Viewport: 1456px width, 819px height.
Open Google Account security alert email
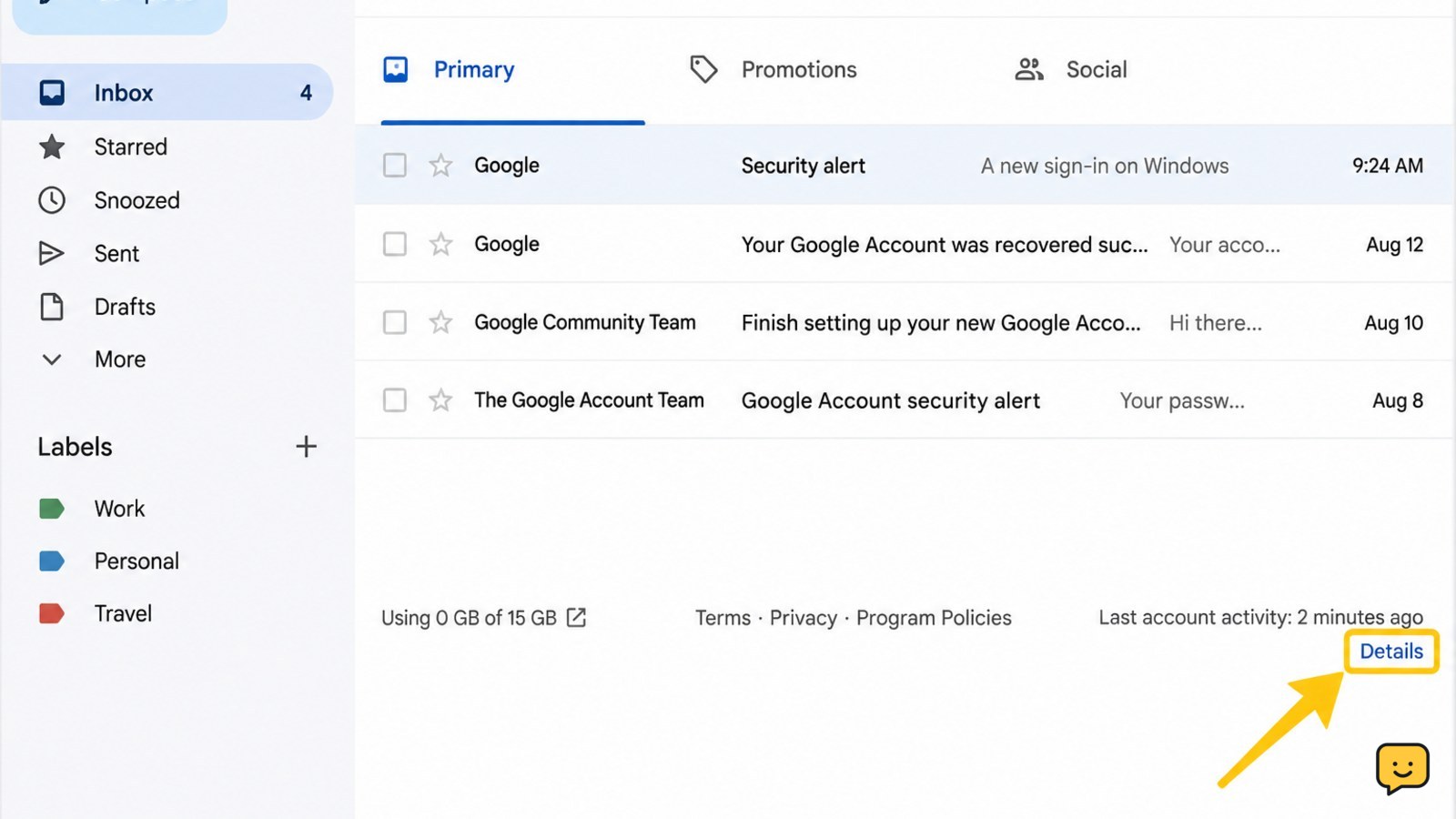click(905, 400)
